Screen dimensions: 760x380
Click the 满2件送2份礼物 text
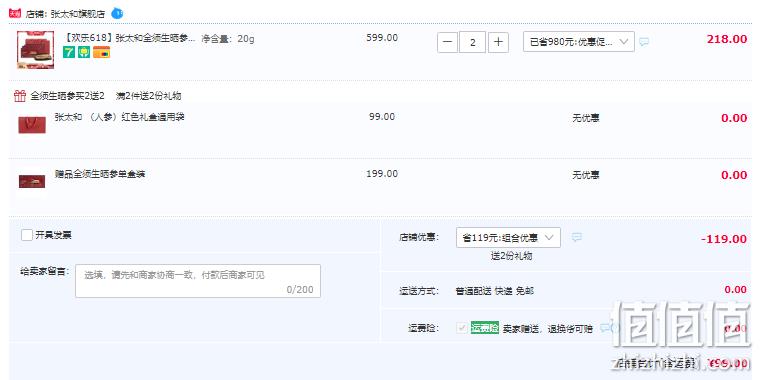pos(148,96)
